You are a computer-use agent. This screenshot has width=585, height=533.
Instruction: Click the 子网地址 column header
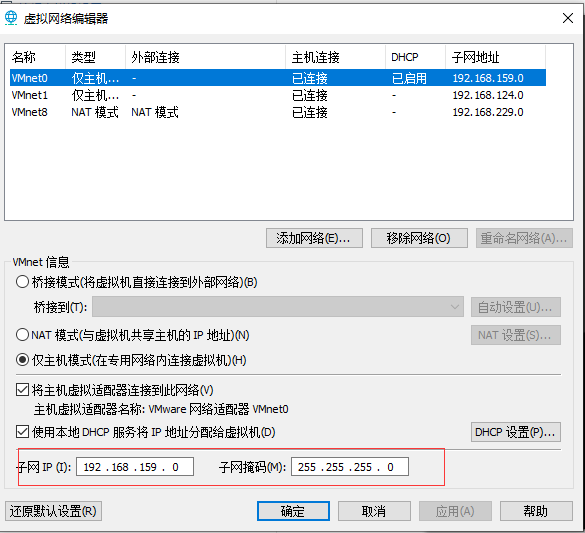495,57
